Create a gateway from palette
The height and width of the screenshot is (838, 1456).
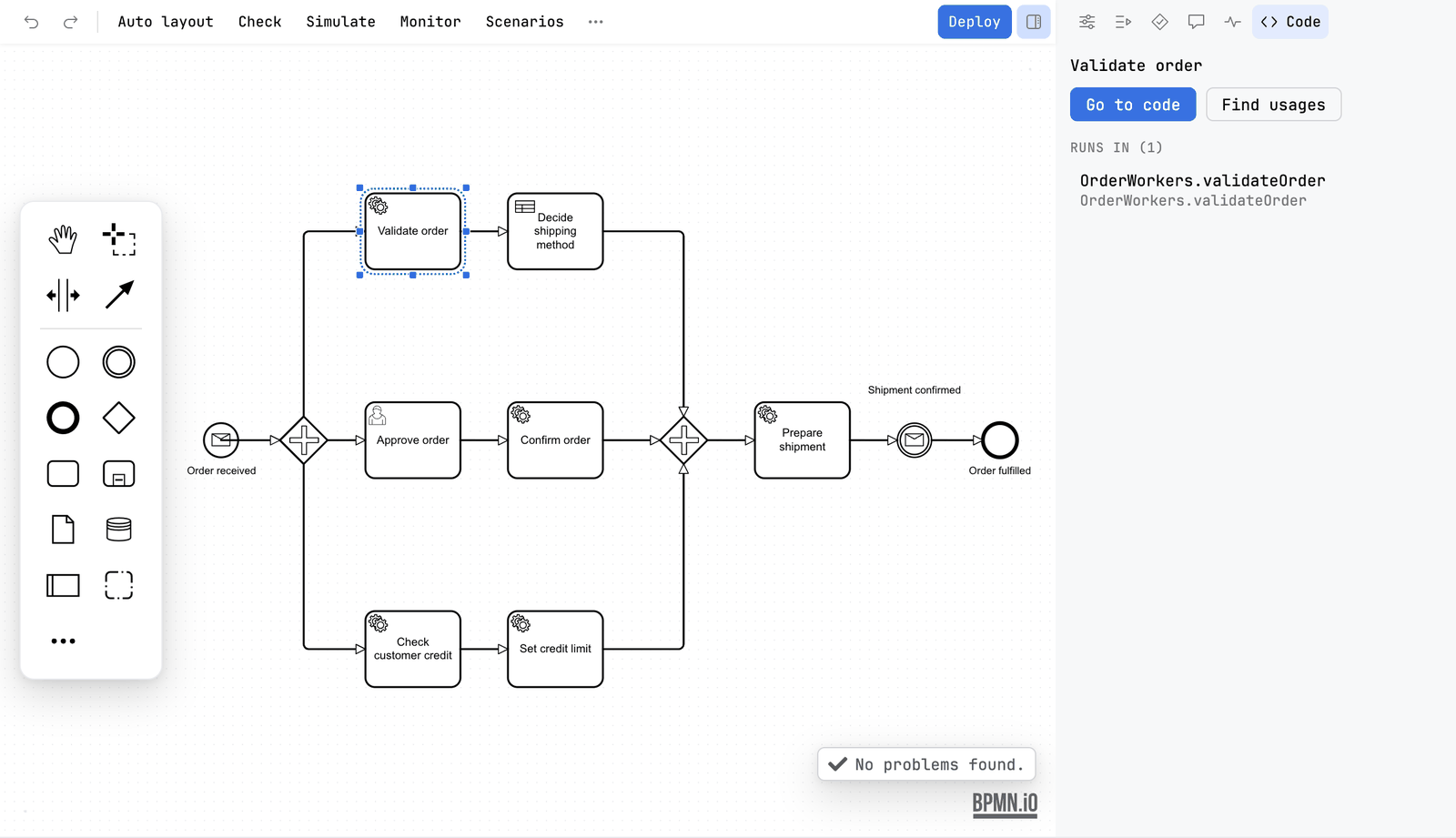point(119,419)
